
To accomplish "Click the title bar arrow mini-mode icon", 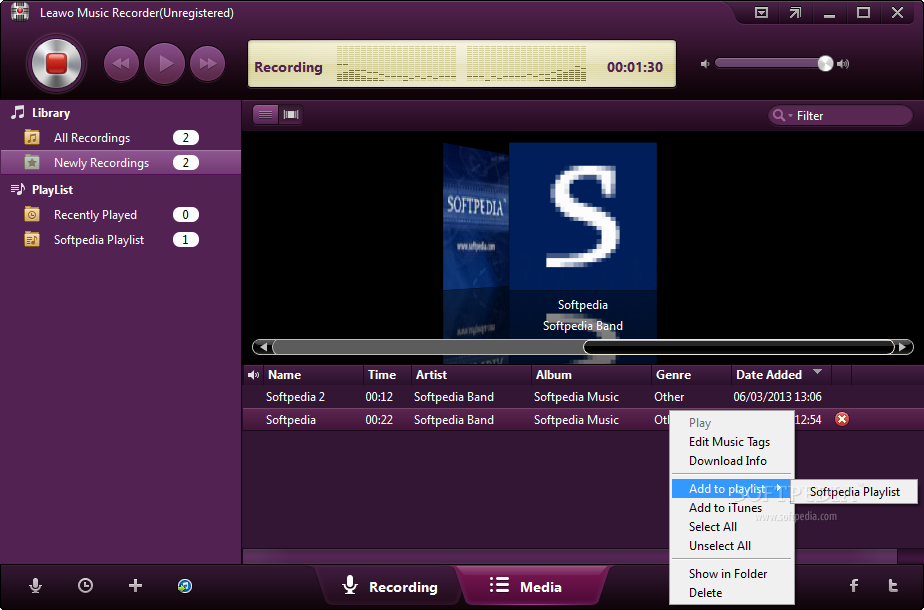I will click(796, 12).
